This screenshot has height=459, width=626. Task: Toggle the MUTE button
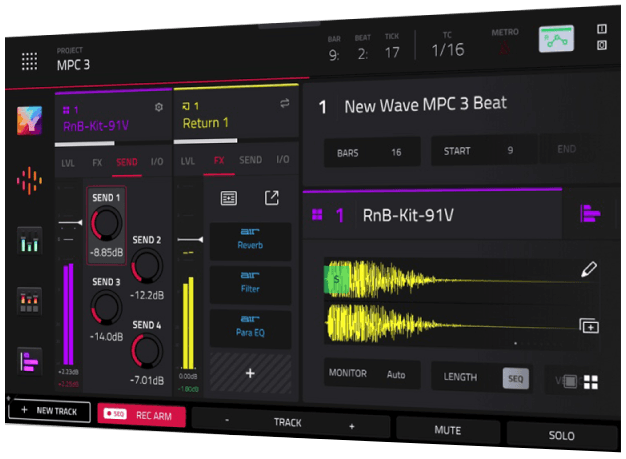(448, 430)
